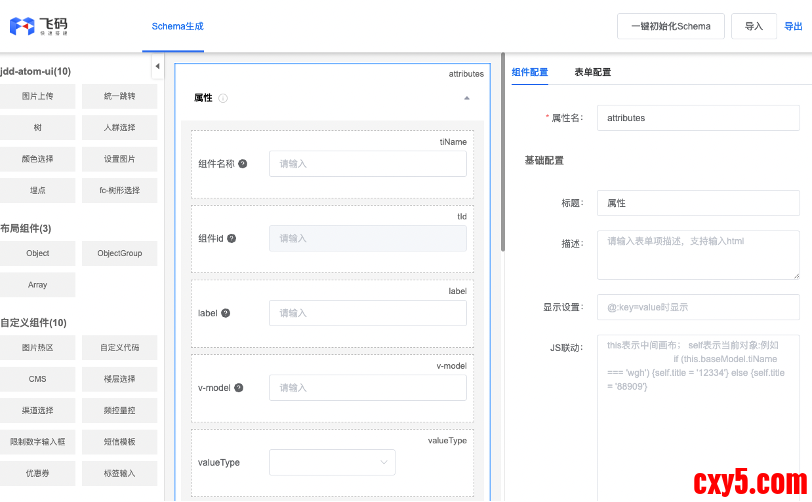Click the 描述 textarea
This screenshot has height=502, width=812.
point(697,254)
